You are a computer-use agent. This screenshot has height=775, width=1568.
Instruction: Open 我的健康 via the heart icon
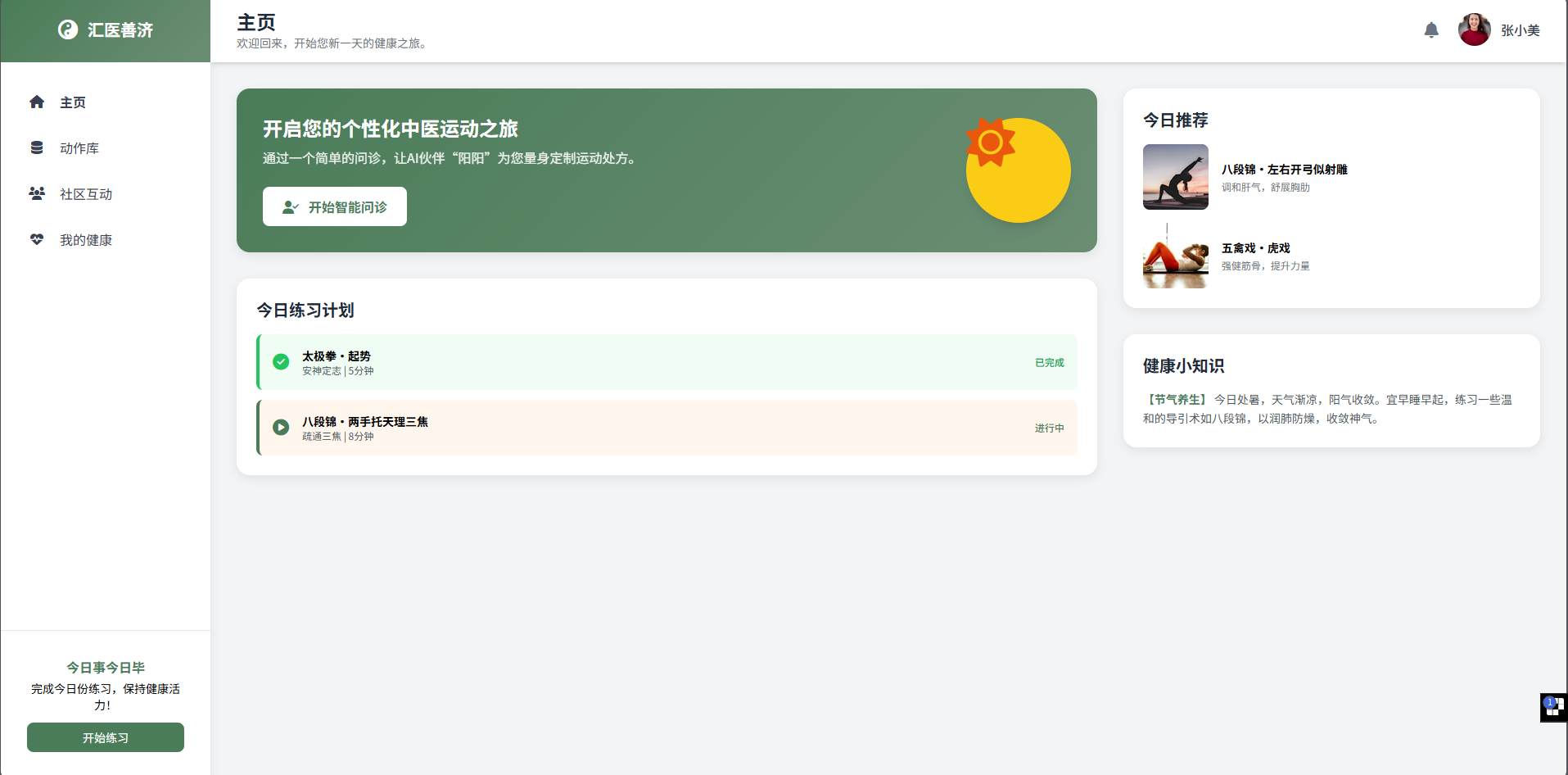pyautogui.click(x=36, y=239)
